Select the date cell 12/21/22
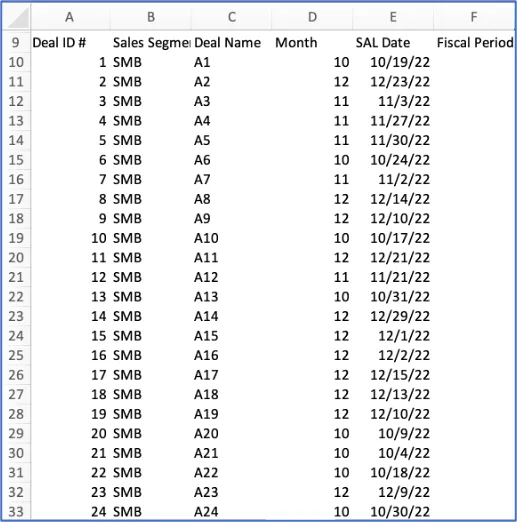 click(x=393, y=258)
